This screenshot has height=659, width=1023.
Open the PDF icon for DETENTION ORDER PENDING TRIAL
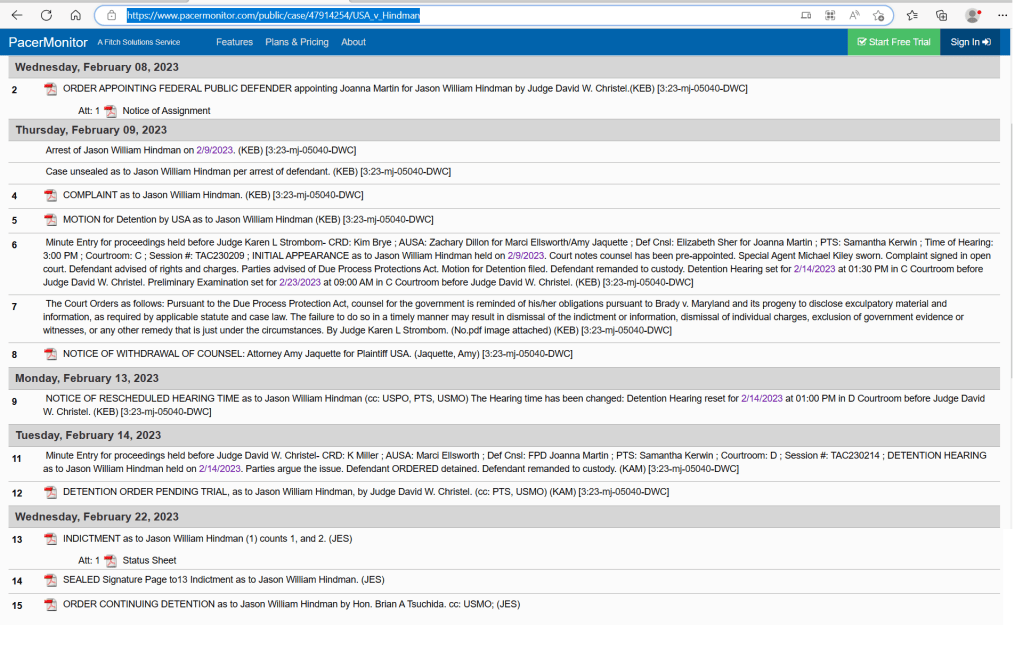(51, 492)
